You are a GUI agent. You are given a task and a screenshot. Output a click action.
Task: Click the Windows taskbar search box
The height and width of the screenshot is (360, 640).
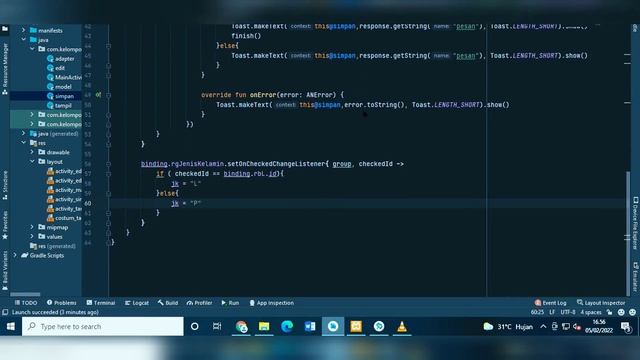coord(102,327)
